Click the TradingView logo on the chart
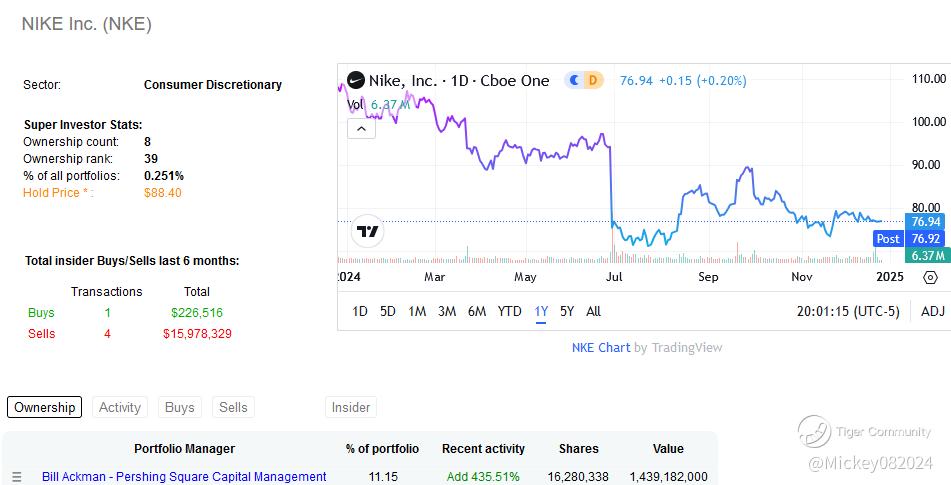Viewport: 951px width, 485px height. coord(368,232)
